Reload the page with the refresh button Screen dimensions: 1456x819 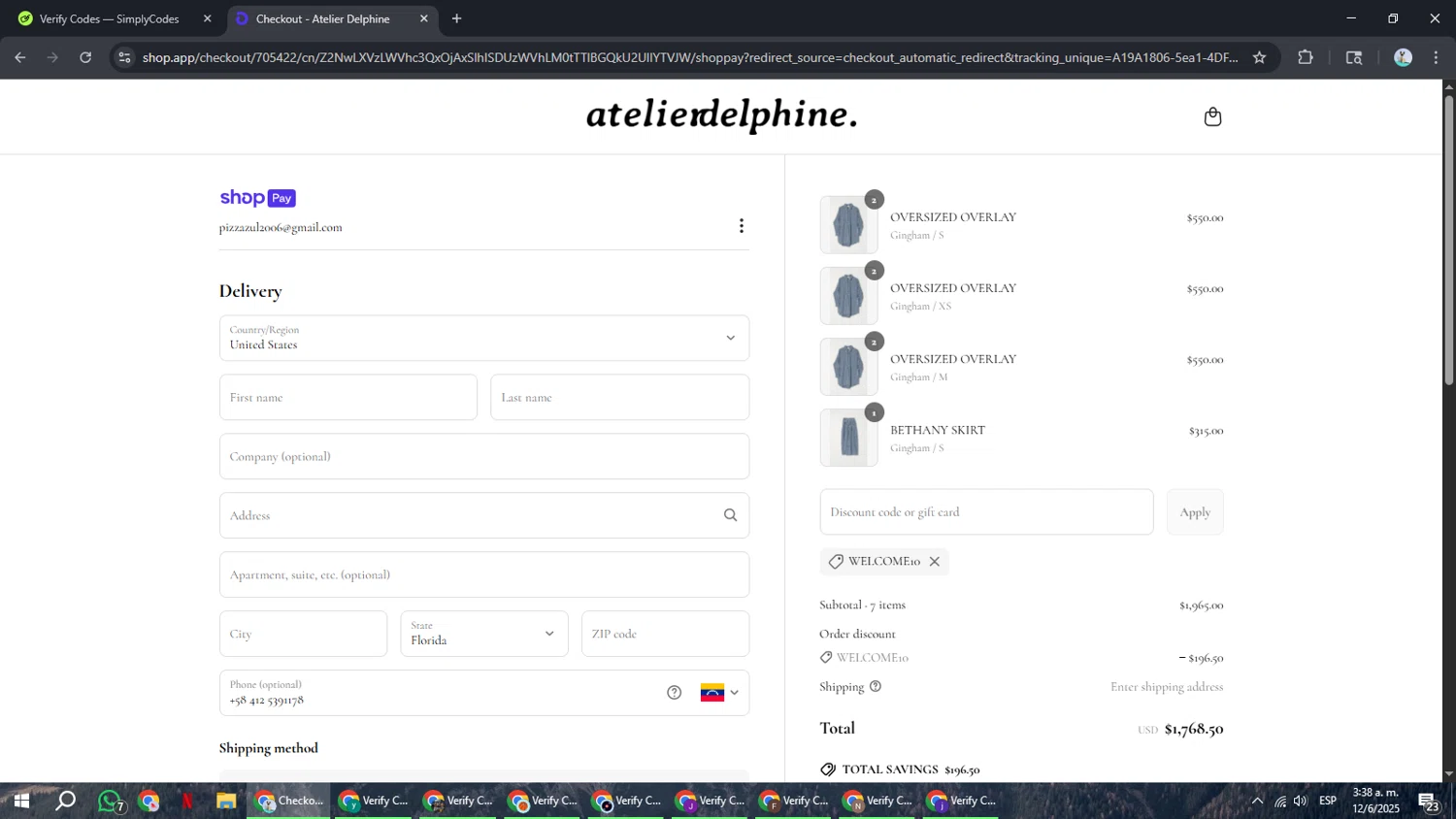point(85,57)
